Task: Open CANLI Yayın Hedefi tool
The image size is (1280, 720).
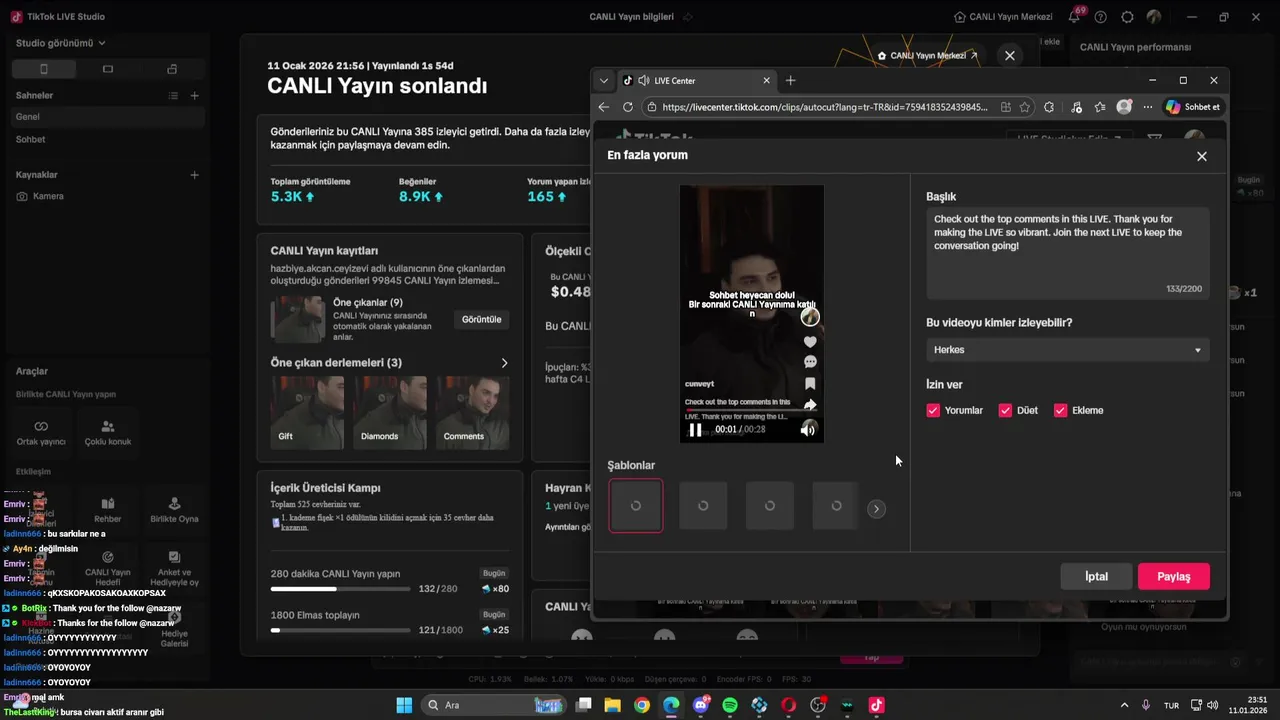Action: pyautogui.click(x=108, y=568)
